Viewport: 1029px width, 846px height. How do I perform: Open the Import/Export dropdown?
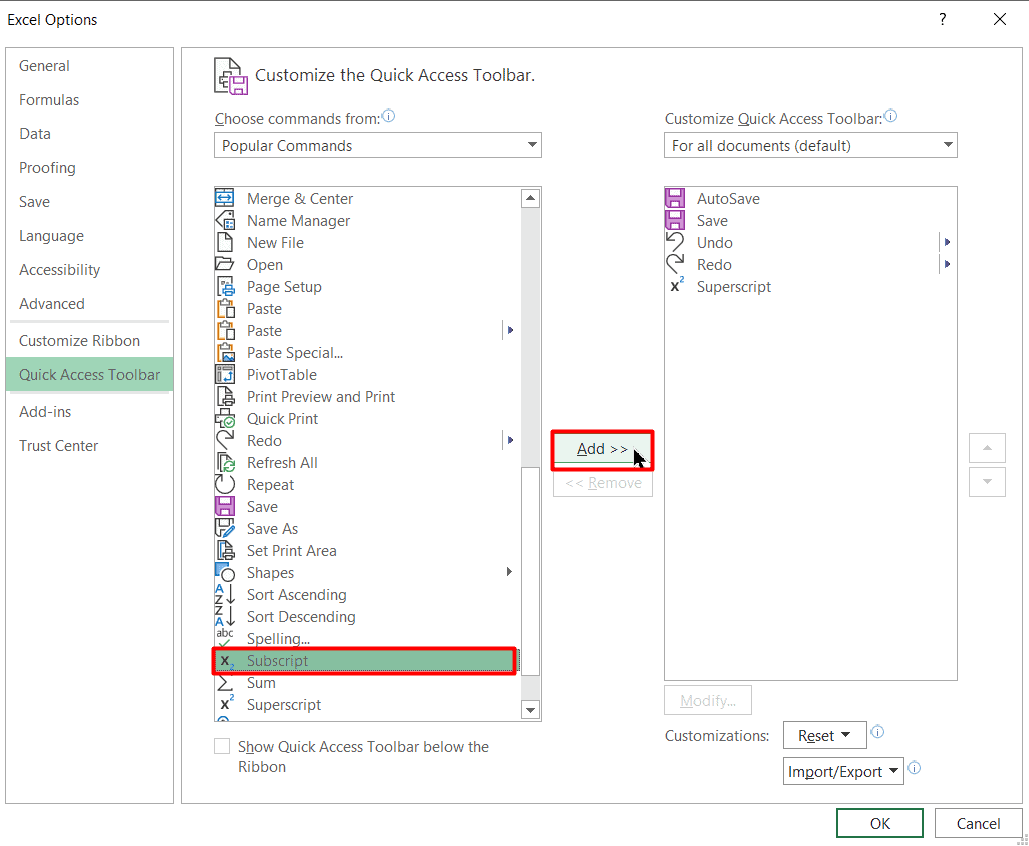842,770
